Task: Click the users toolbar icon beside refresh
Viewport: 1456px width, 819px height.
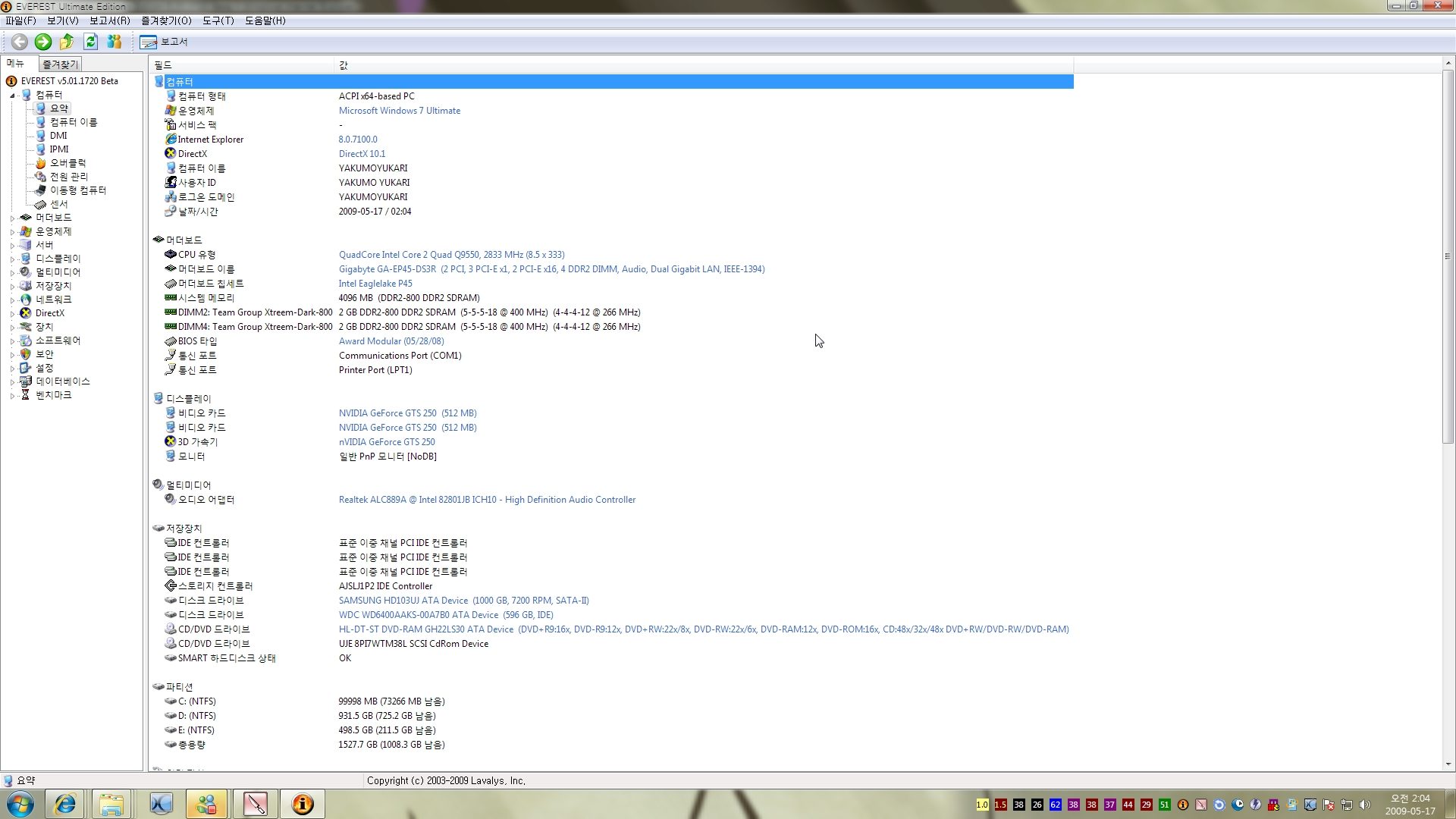Action: click(115, 42)
